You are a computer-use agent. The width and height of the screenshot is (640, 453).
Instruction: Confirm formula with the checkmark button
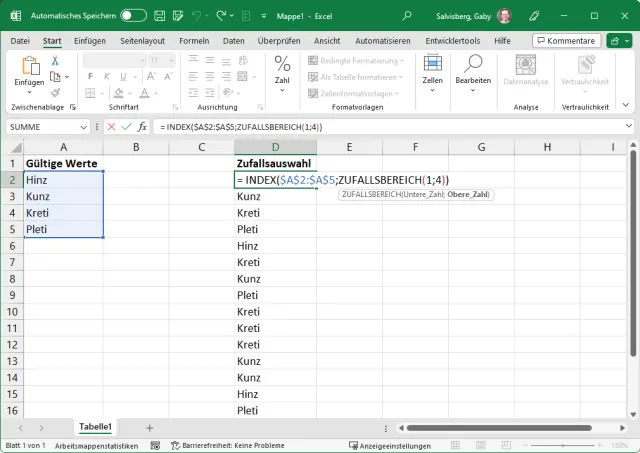(x=126, y=127)
